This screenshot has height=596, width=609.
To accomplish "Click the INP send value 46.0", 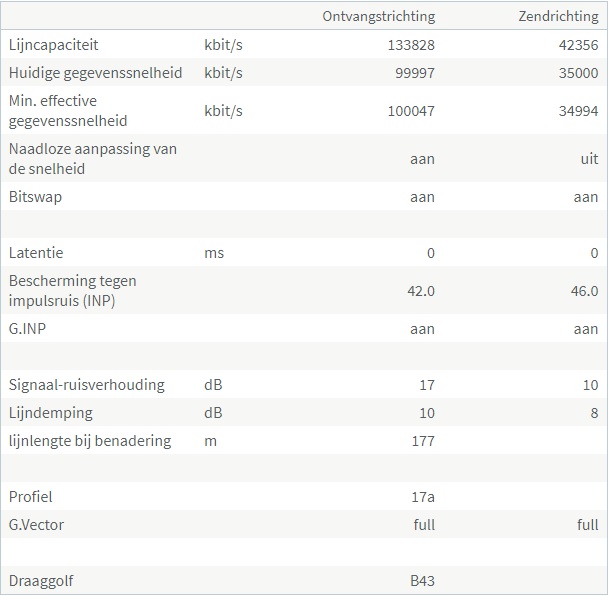I will tap(582, 291).
